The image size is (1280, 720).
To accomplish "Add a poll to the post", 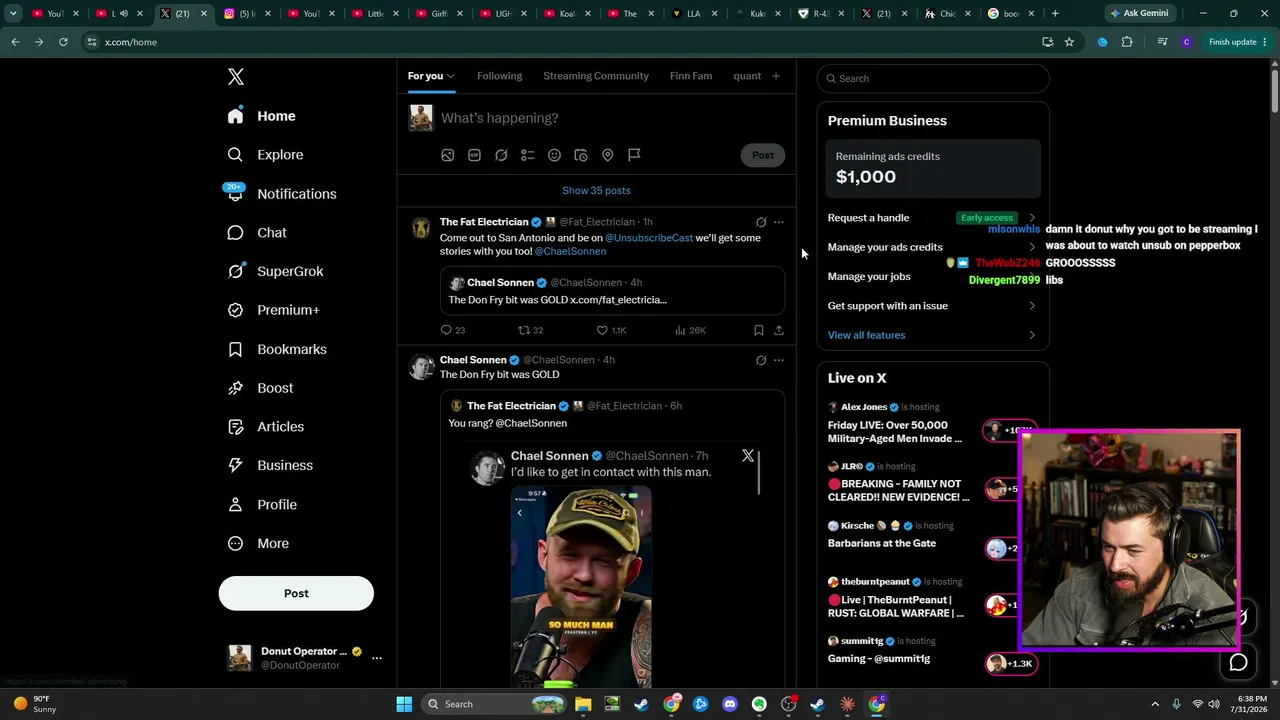I will click(528, 155).
